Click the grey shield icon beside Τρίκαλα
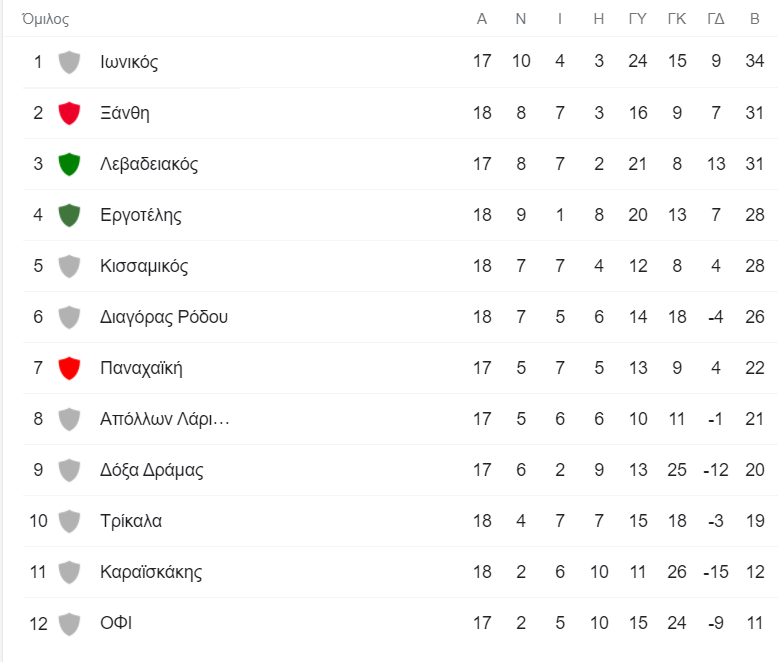 click(69, 522)
